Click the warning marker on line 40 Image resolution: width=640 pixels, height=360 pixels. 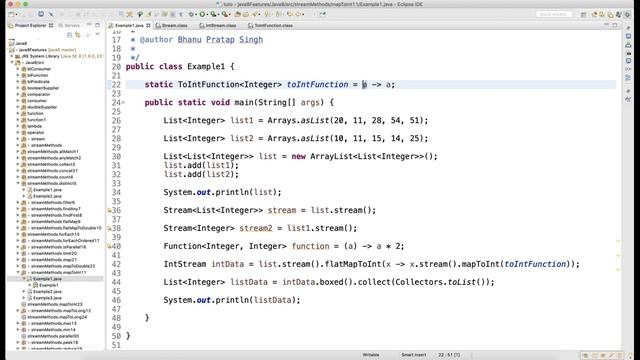tap(109, 247)
